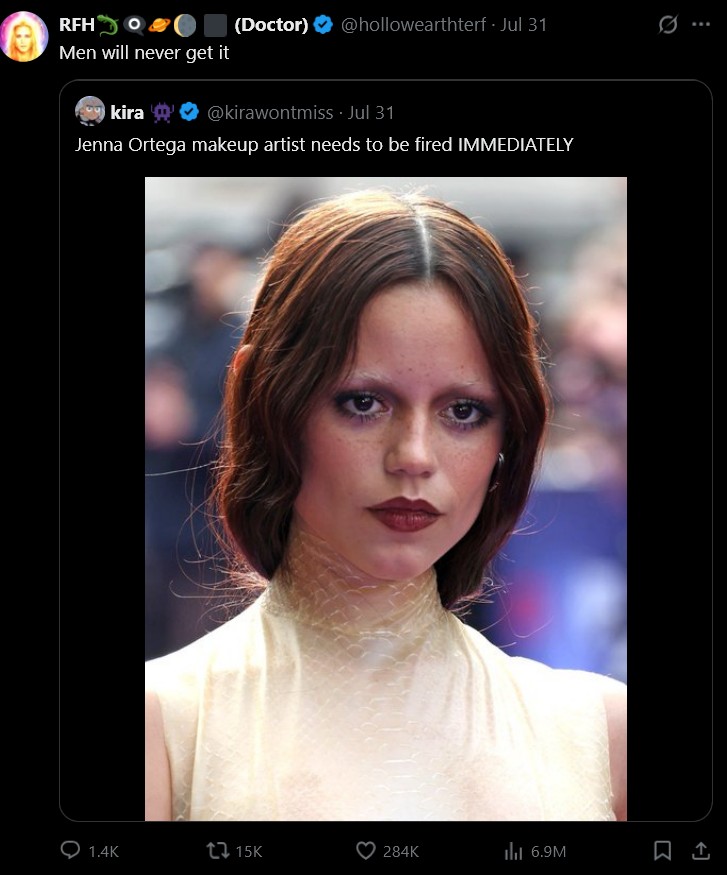Visit @kirawontmiss handle link

pos(270,113)
